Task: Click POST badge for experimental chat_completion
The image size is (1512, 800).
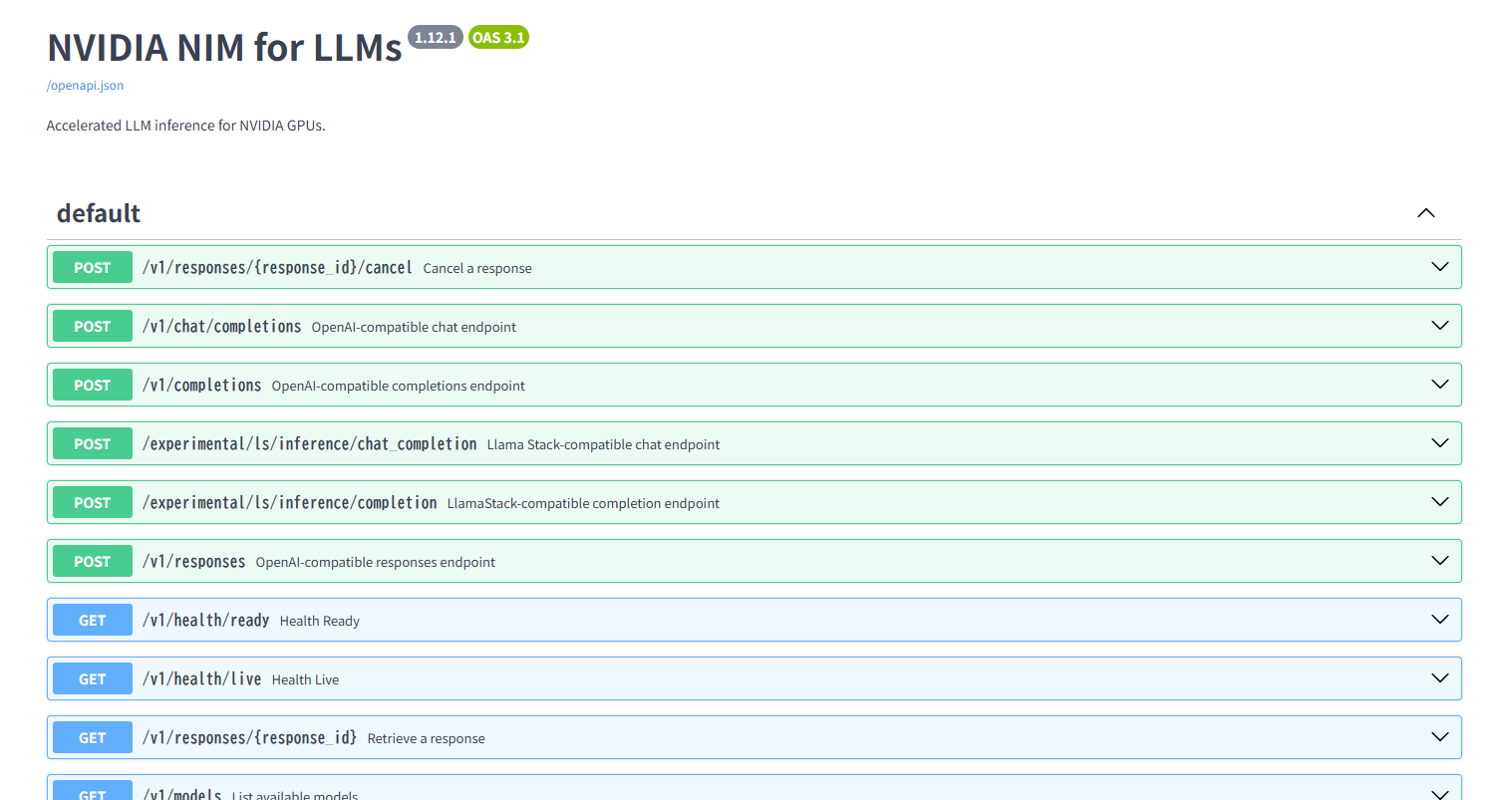Action: click(x=93, y=443)
